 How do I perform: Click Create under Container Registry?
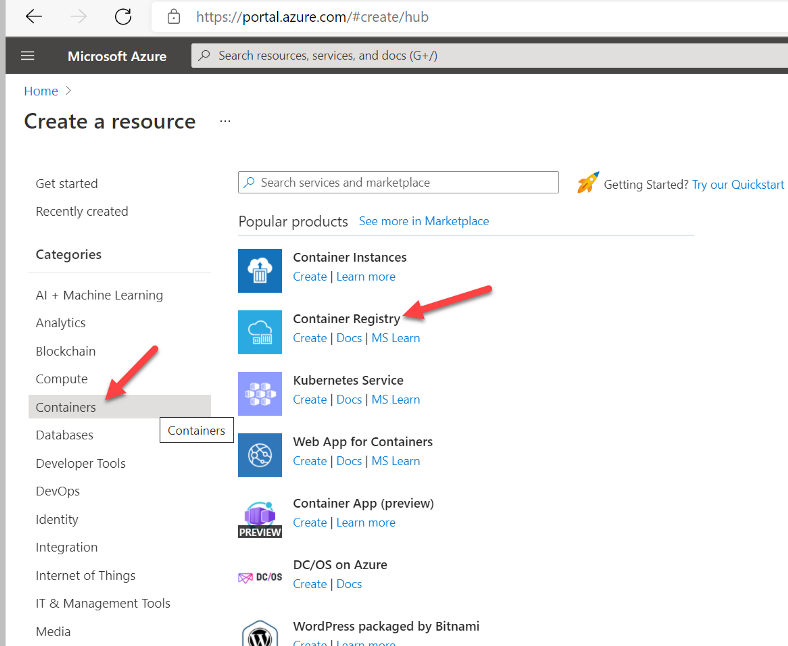[310, 338]
